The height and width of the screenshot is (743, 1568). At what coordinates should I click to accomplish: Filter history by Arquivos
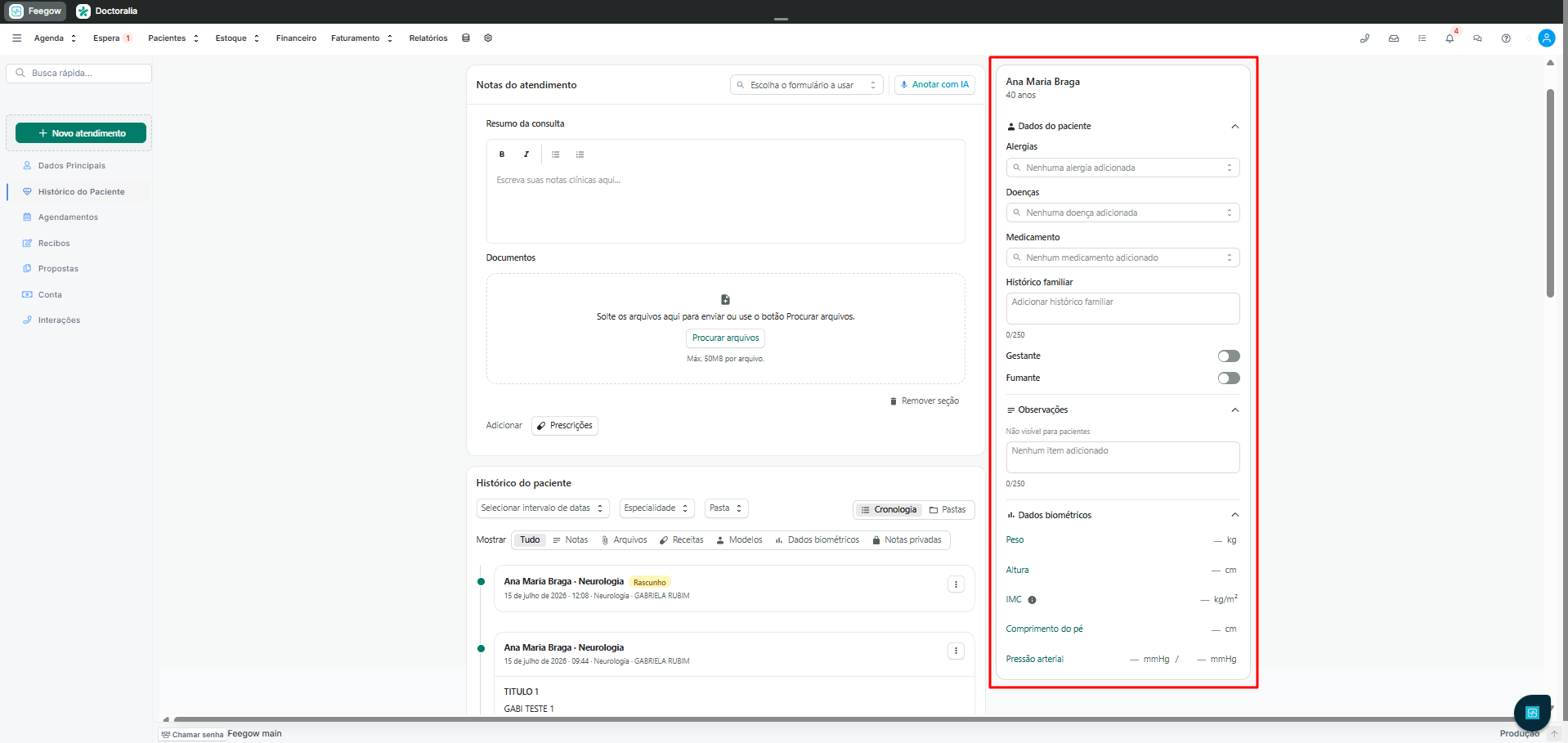[x=624, y=540]
